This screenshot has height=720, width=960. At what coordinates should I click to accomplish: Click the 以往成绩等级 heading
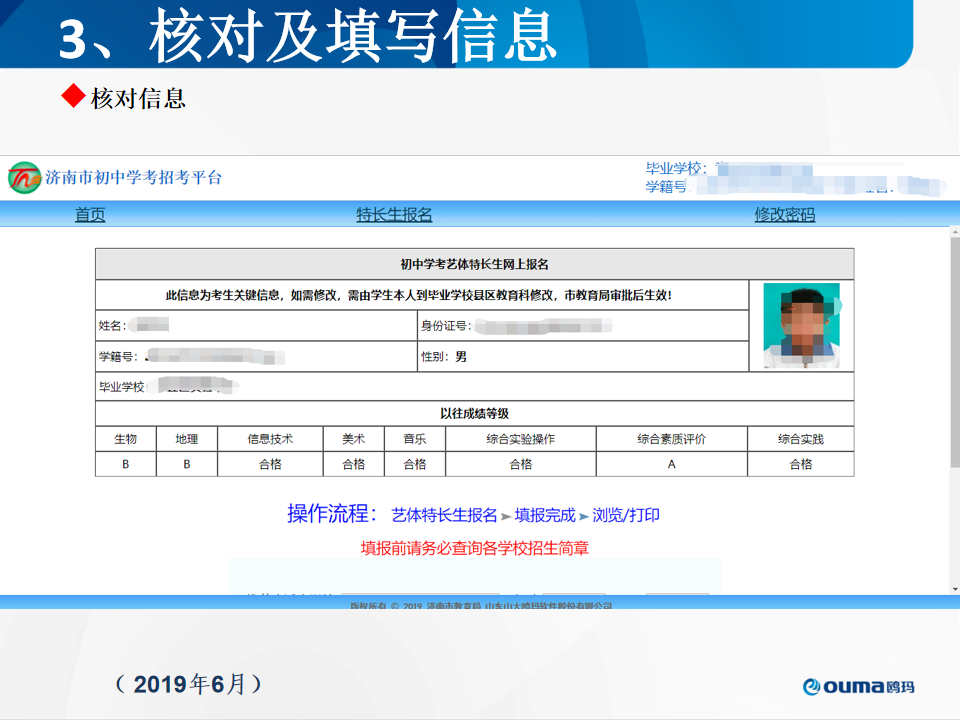(474, 413)
